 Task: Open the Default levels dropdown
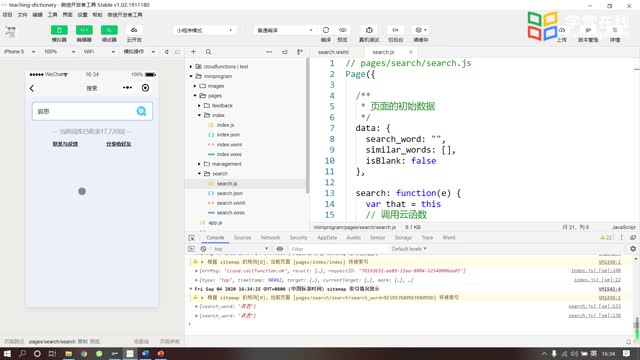click(x=409, y=249)
